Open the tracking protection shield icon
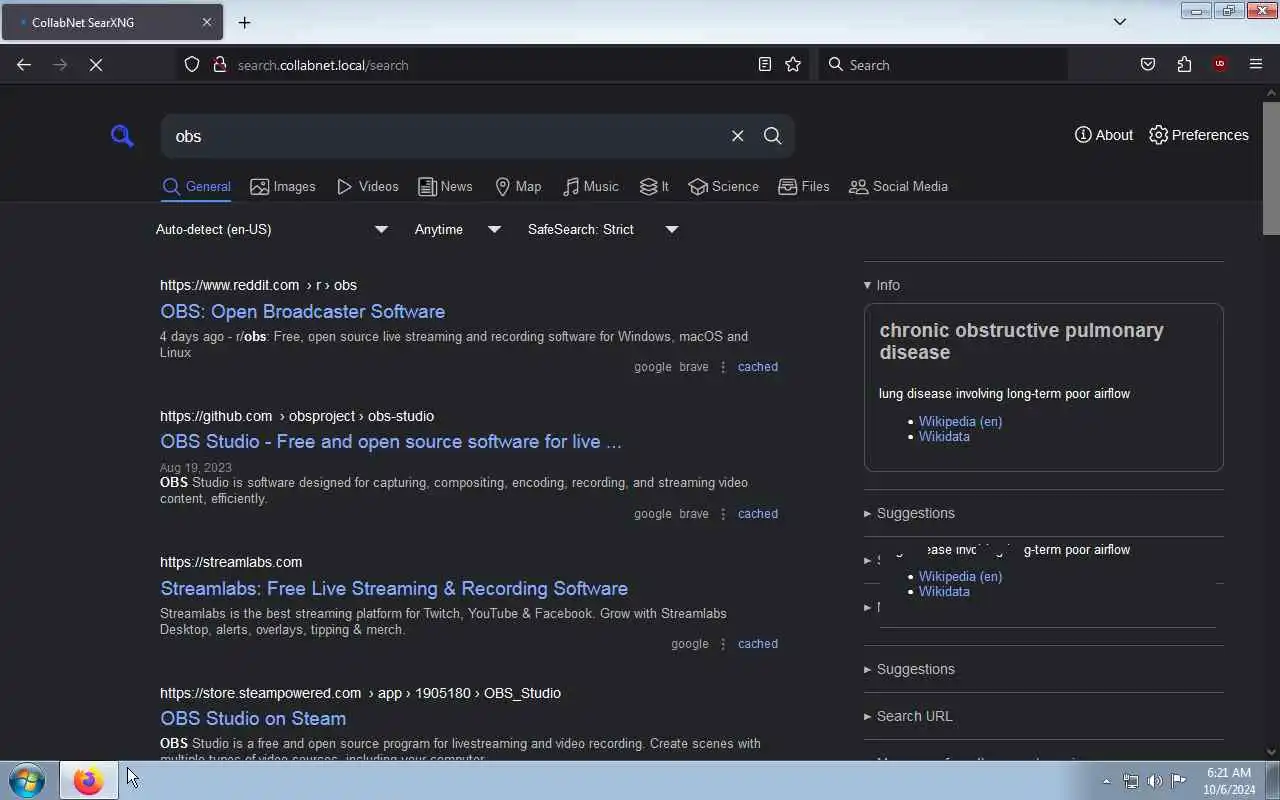1280x800 pixels. pos(192,65)
